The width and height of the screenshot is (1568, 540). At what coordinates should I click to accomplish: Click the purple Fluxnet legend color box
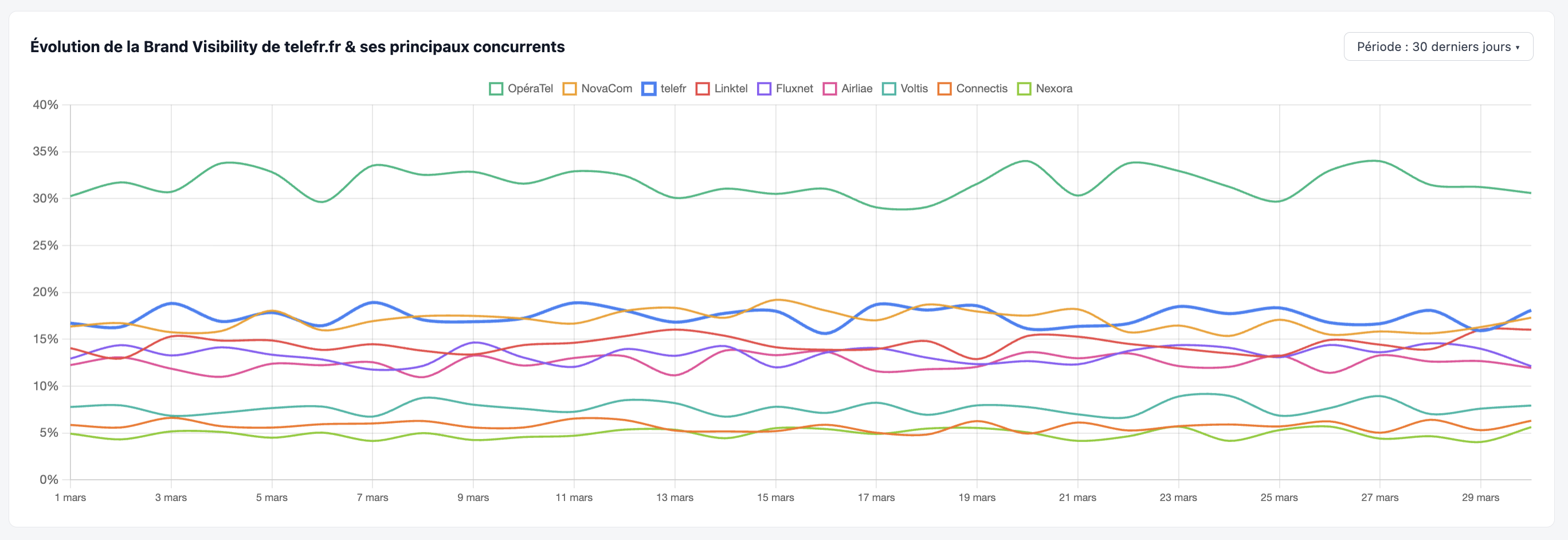764,89
